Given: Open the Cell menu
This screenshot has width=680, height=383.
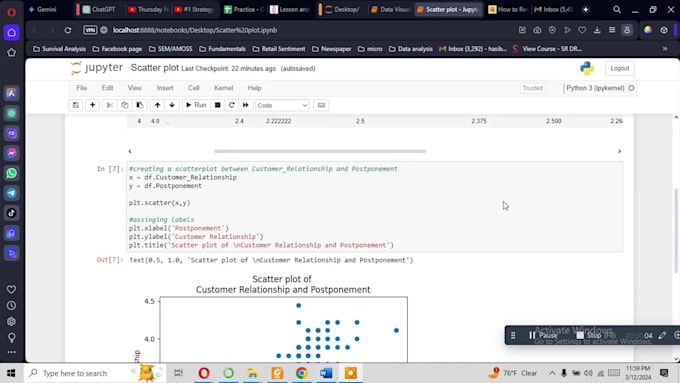Looking at the screenshot, I should tap(193, 88).
